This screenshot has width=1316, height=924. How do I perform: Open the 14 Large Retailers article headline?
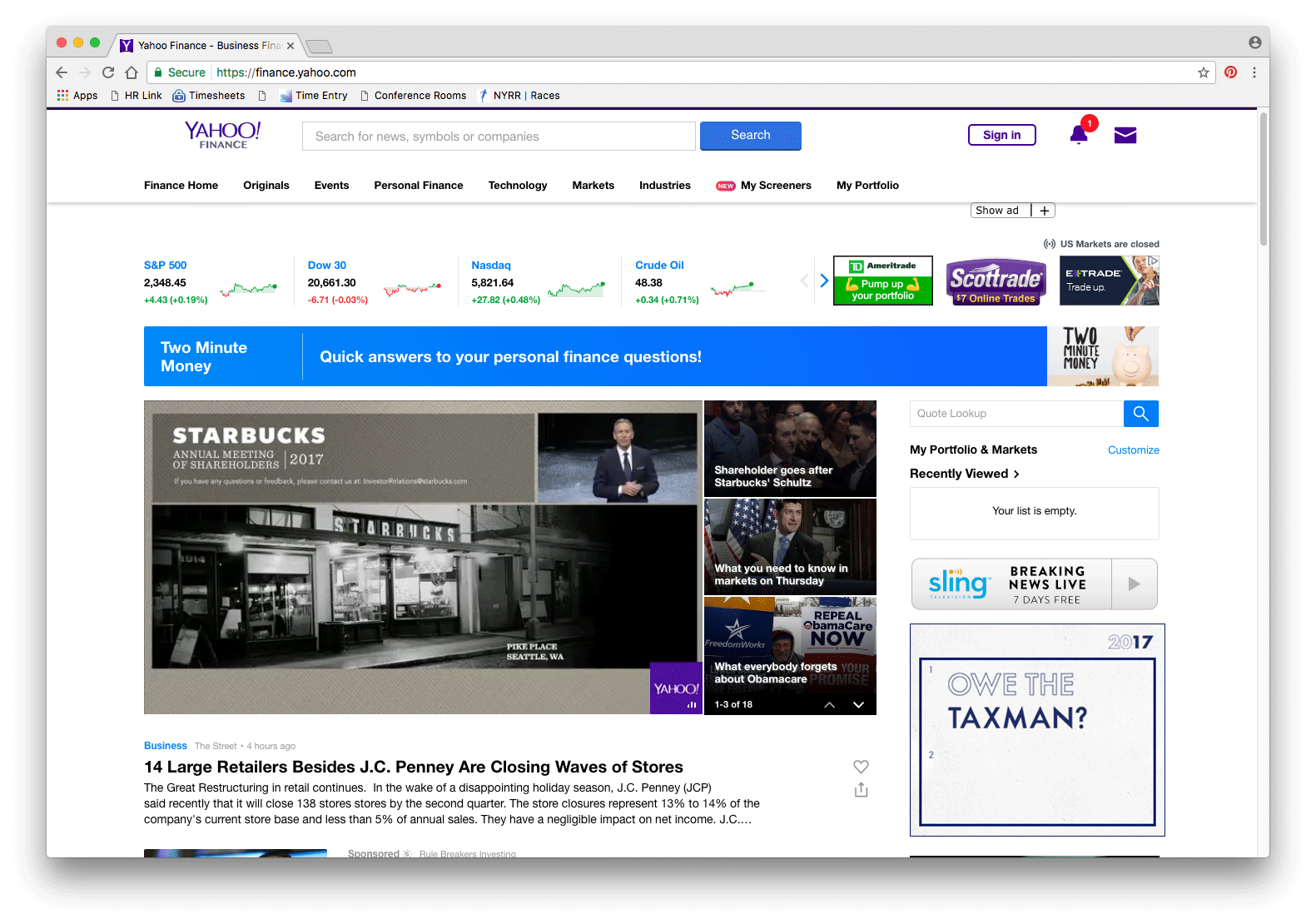pos(414,767)
